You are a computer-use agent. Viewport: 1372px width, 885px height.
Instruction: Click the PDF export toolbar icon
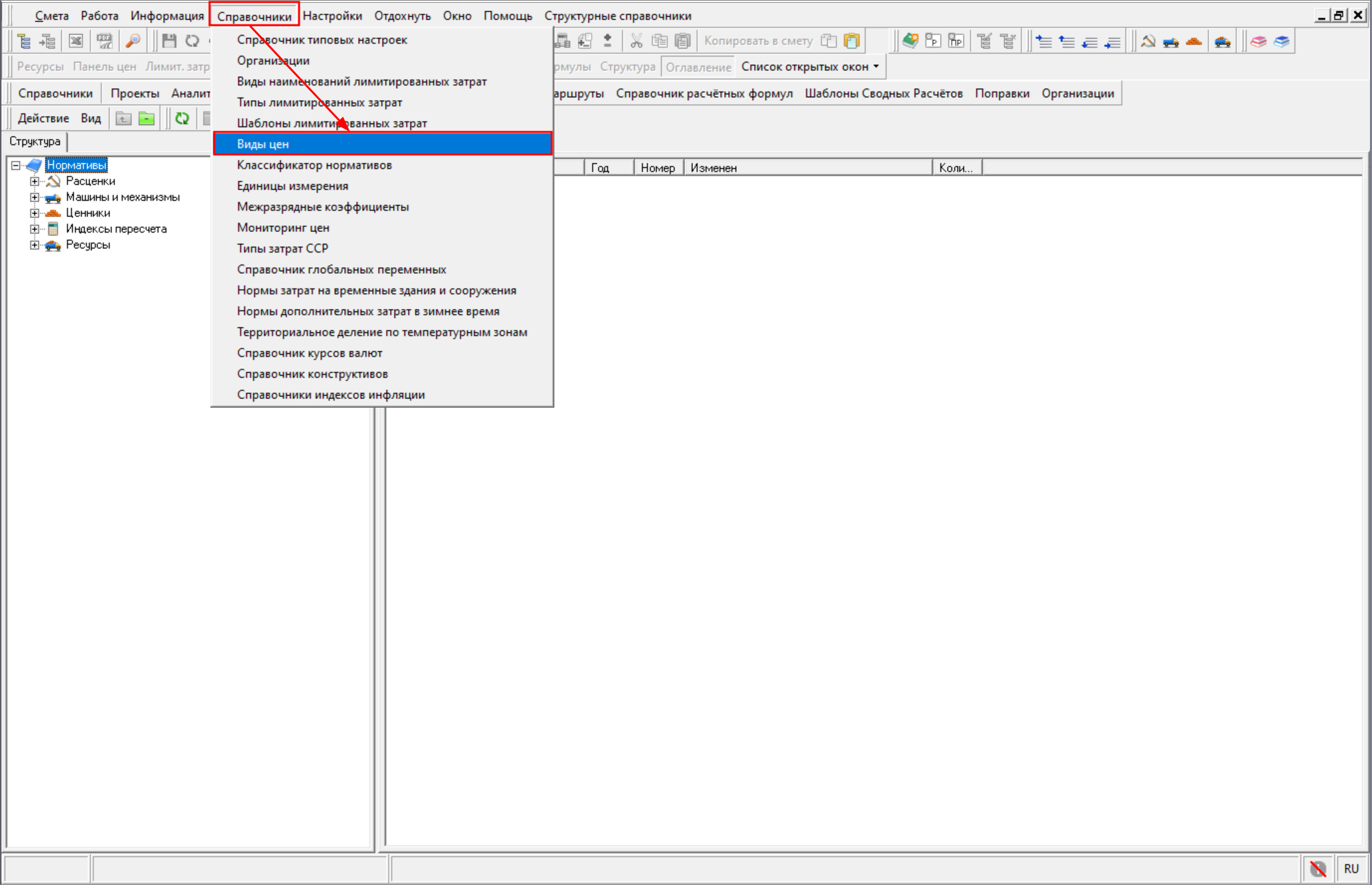(x=105, y=41)
